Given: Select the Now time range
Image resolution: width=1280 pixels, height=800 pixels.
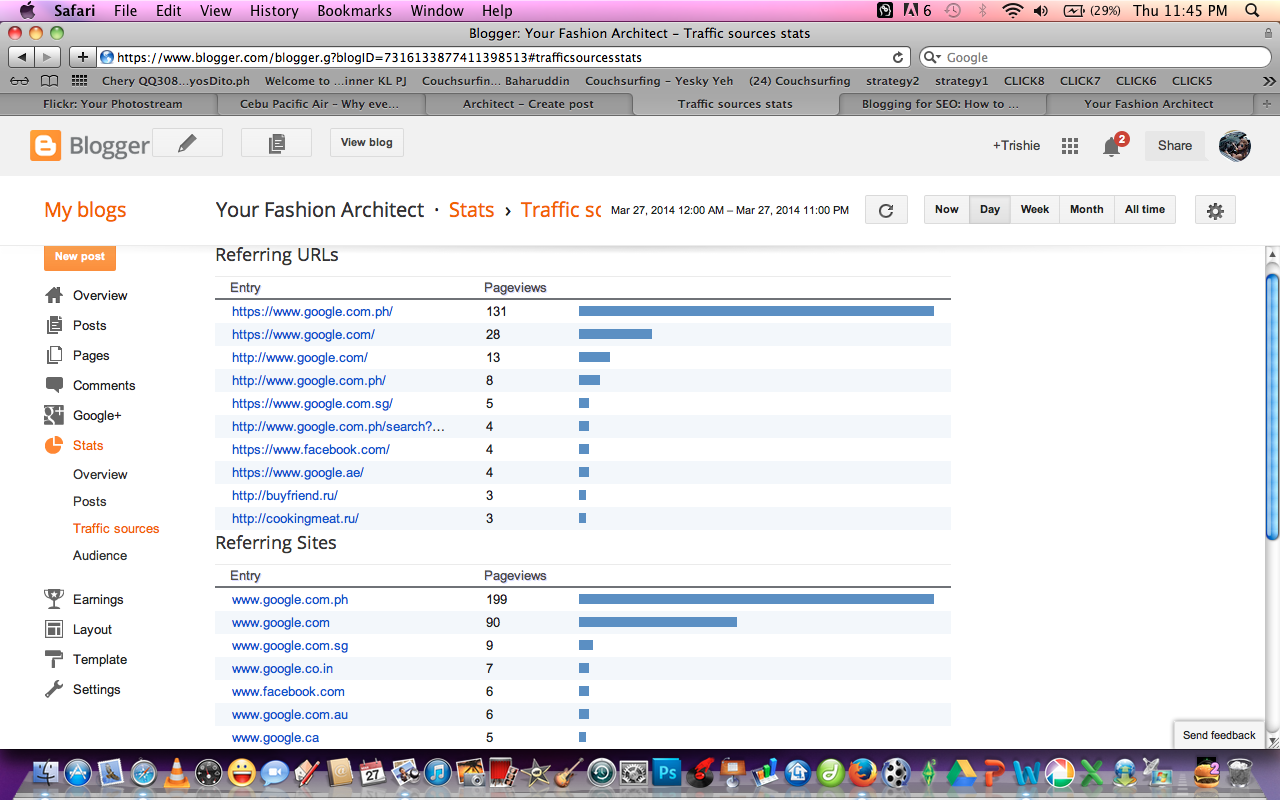Looking at the screenshot, I should tap(946, 210).
